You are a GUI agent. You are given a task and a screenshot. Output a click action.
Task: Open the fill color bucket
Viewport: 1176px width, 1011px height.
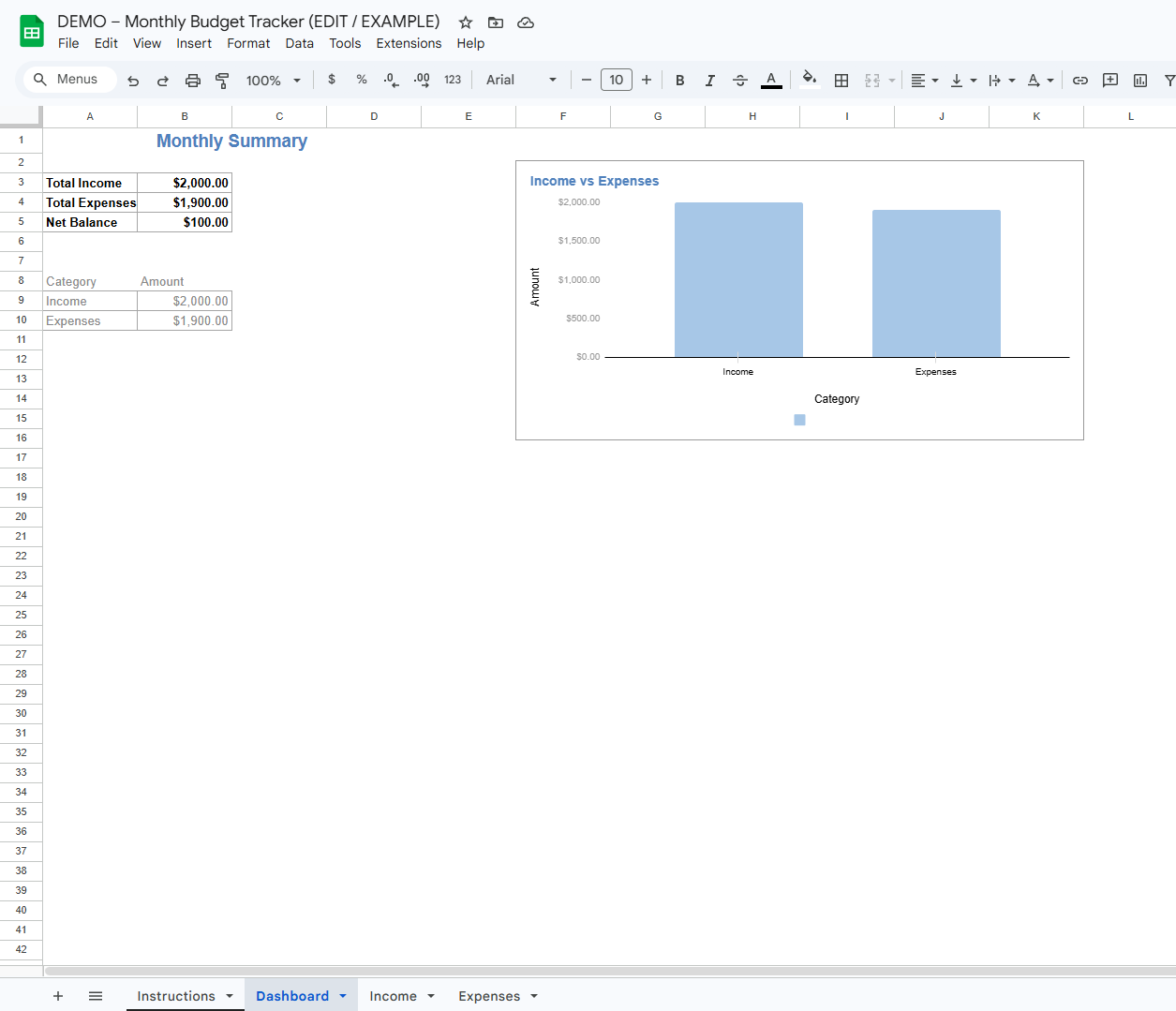pyautogui.click(x=810, y=80)
